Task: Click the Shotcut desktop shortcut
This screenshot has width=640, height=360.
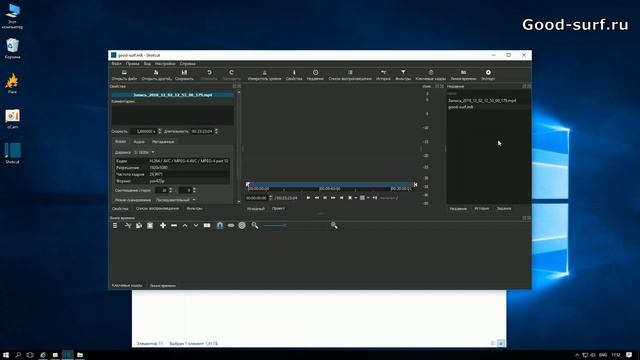Action: tap(12, 153)
